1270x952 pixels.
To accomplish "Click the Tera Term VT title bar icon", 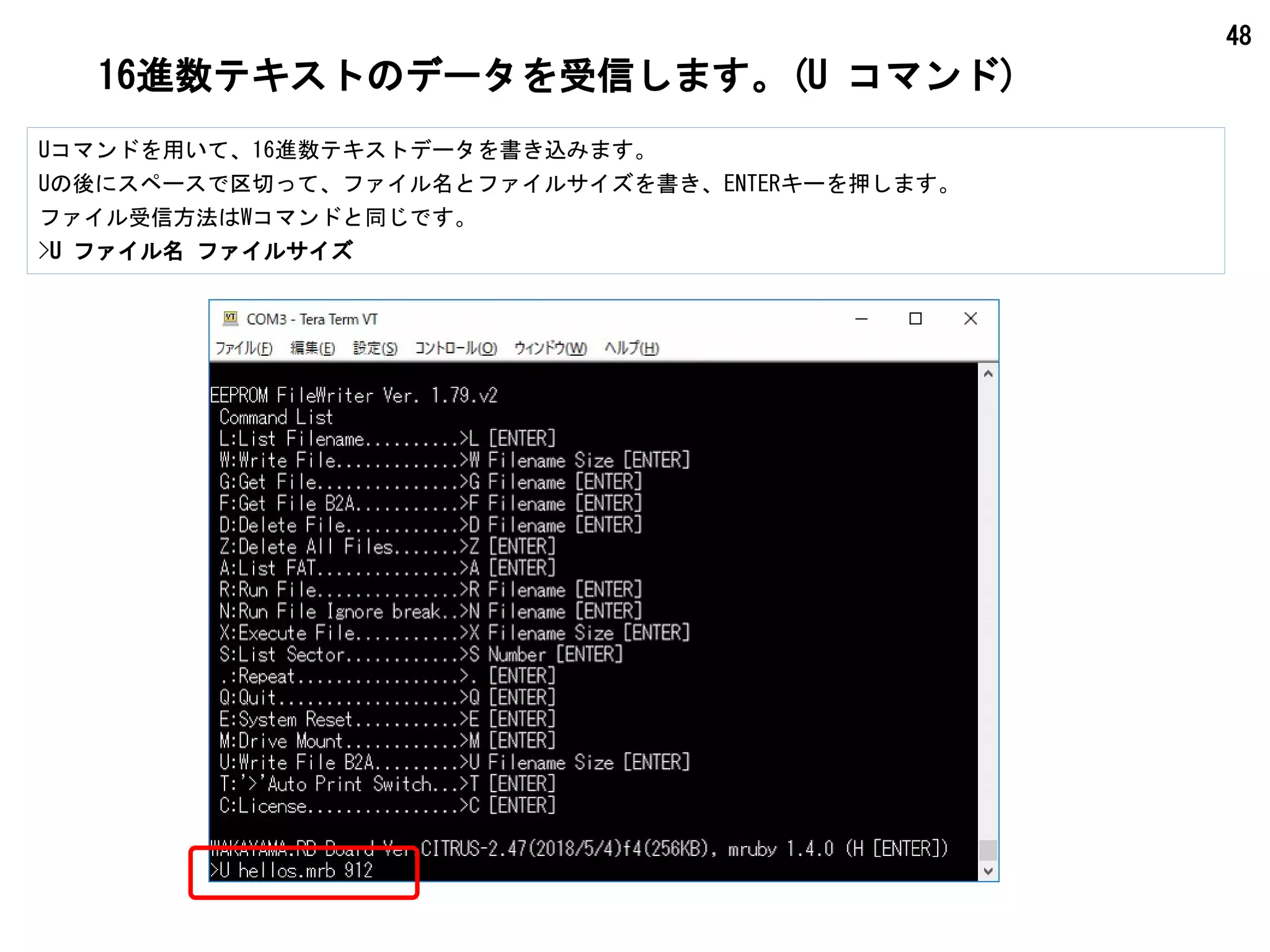I will [x=231, y=319].
